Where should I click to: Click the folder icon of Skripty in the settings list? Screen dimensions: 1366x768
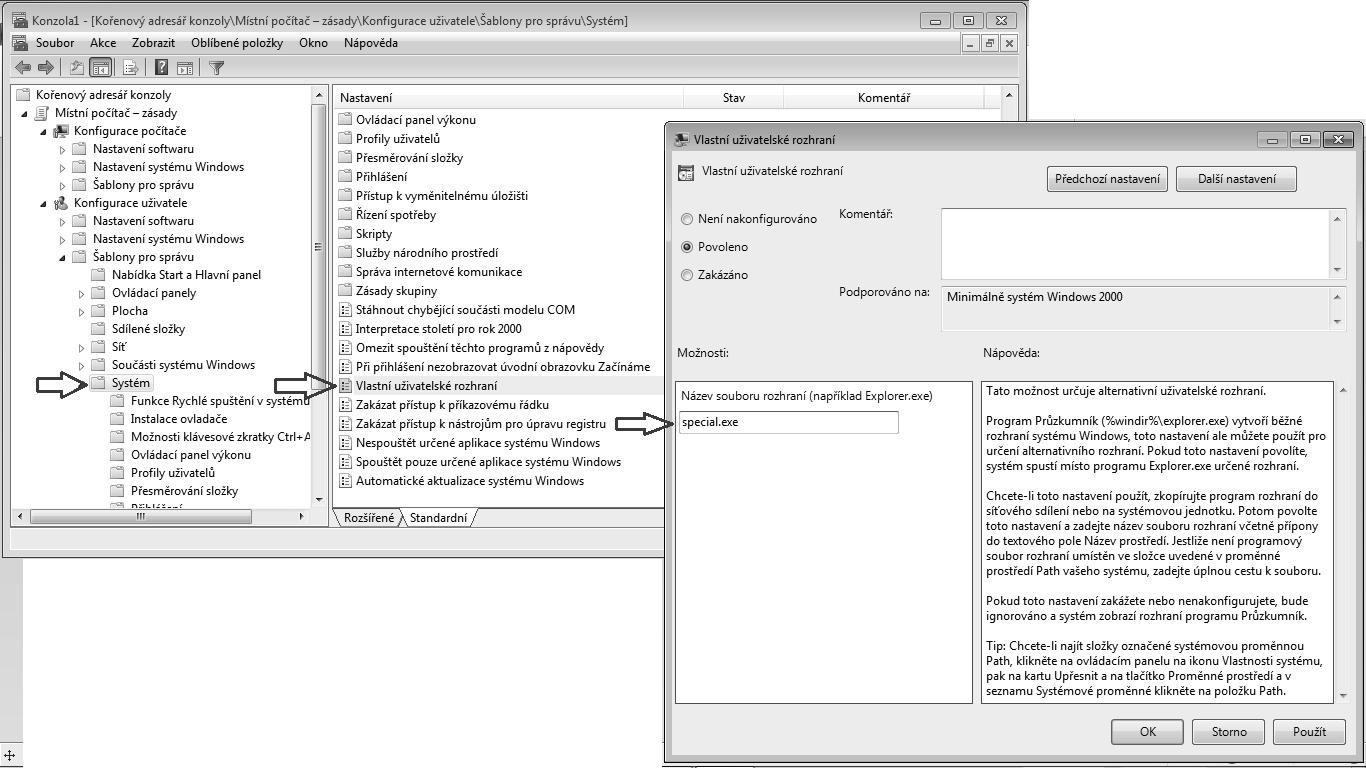(x=346, y=234)
